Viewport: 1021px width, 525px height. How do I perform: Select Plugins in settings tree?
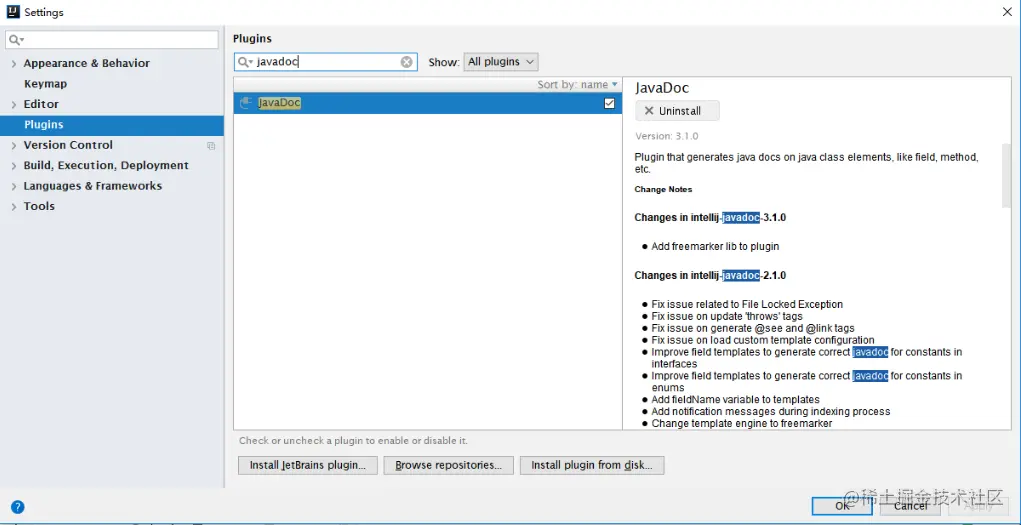(112, 124)
